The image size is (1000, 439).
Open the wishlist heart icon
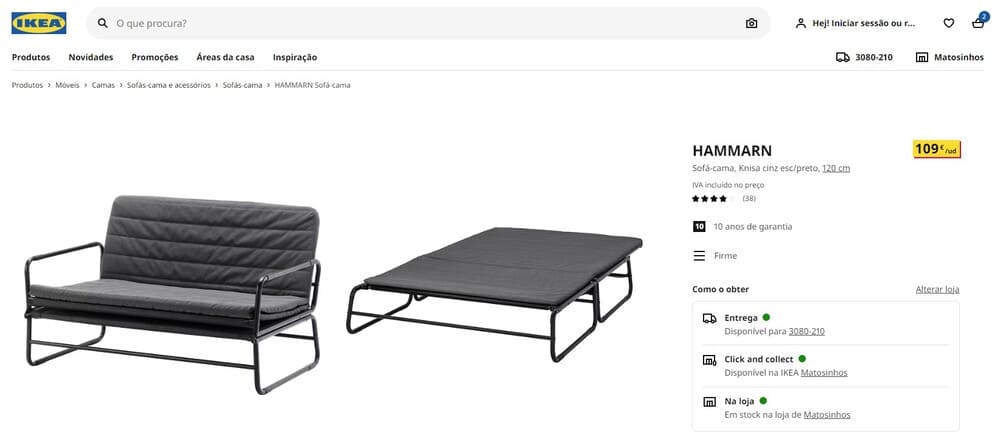click(x=948, y=23)
